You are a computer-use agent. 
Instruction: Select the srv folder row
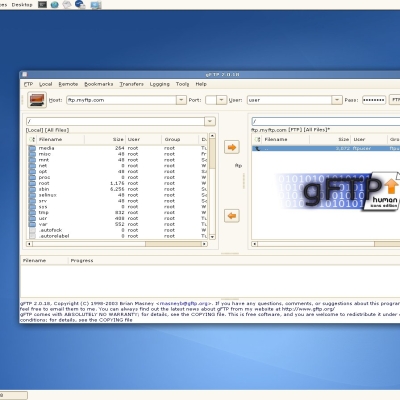(118, 201)
